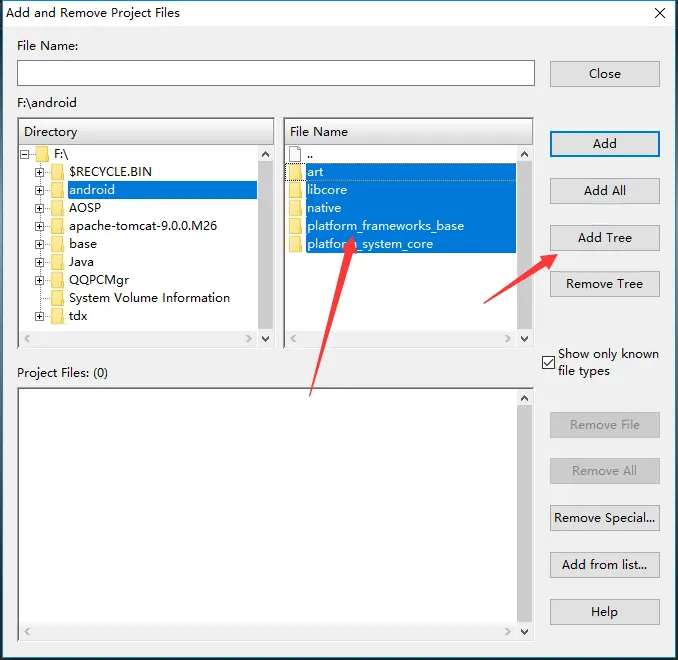Screen dimensions: 678x660
Task: Focus the File Name input field
Action: tap(276, 73)
